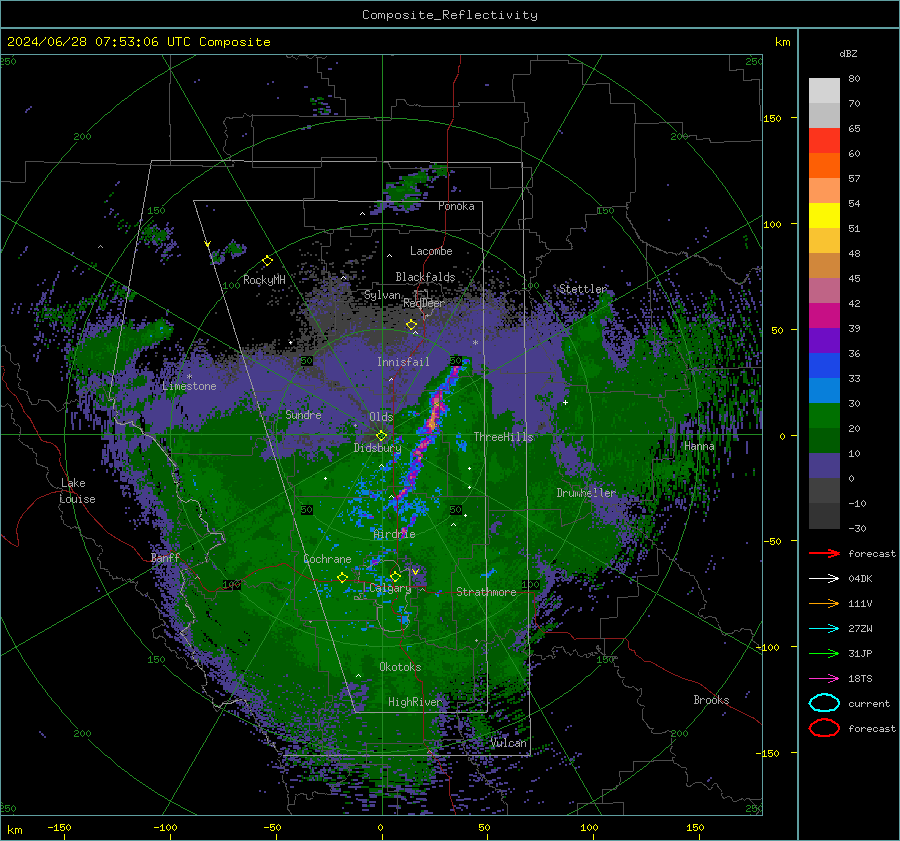Click the Blackfalds city label

[x=425, y=277]
